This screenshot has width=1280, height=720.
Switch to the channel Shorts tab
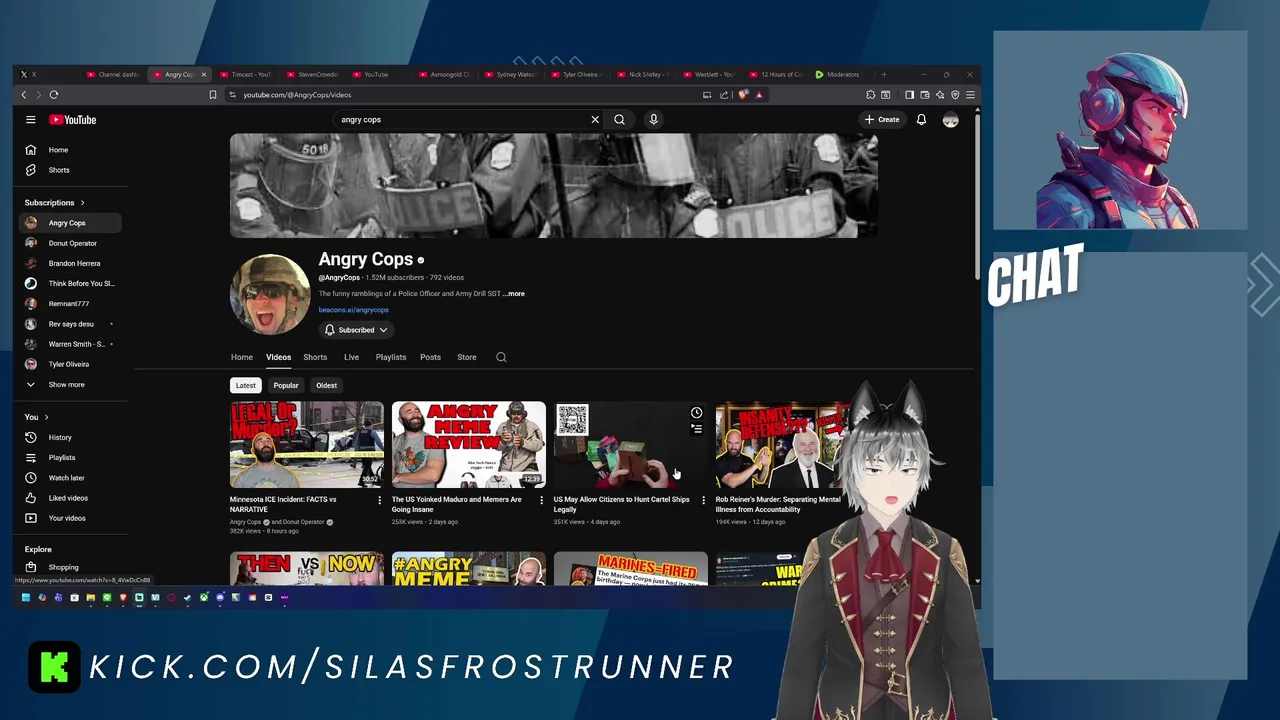315,357
